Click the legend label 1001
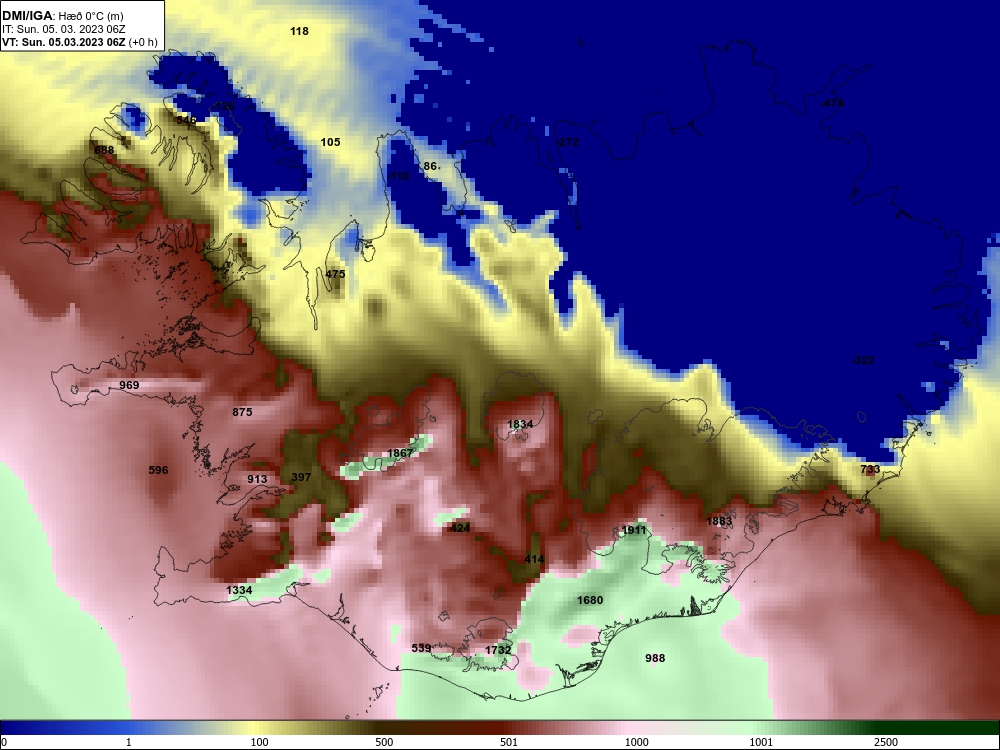The height and width of the screenshot is (750, 1000). pyautogui.click(x=761, y=742)
